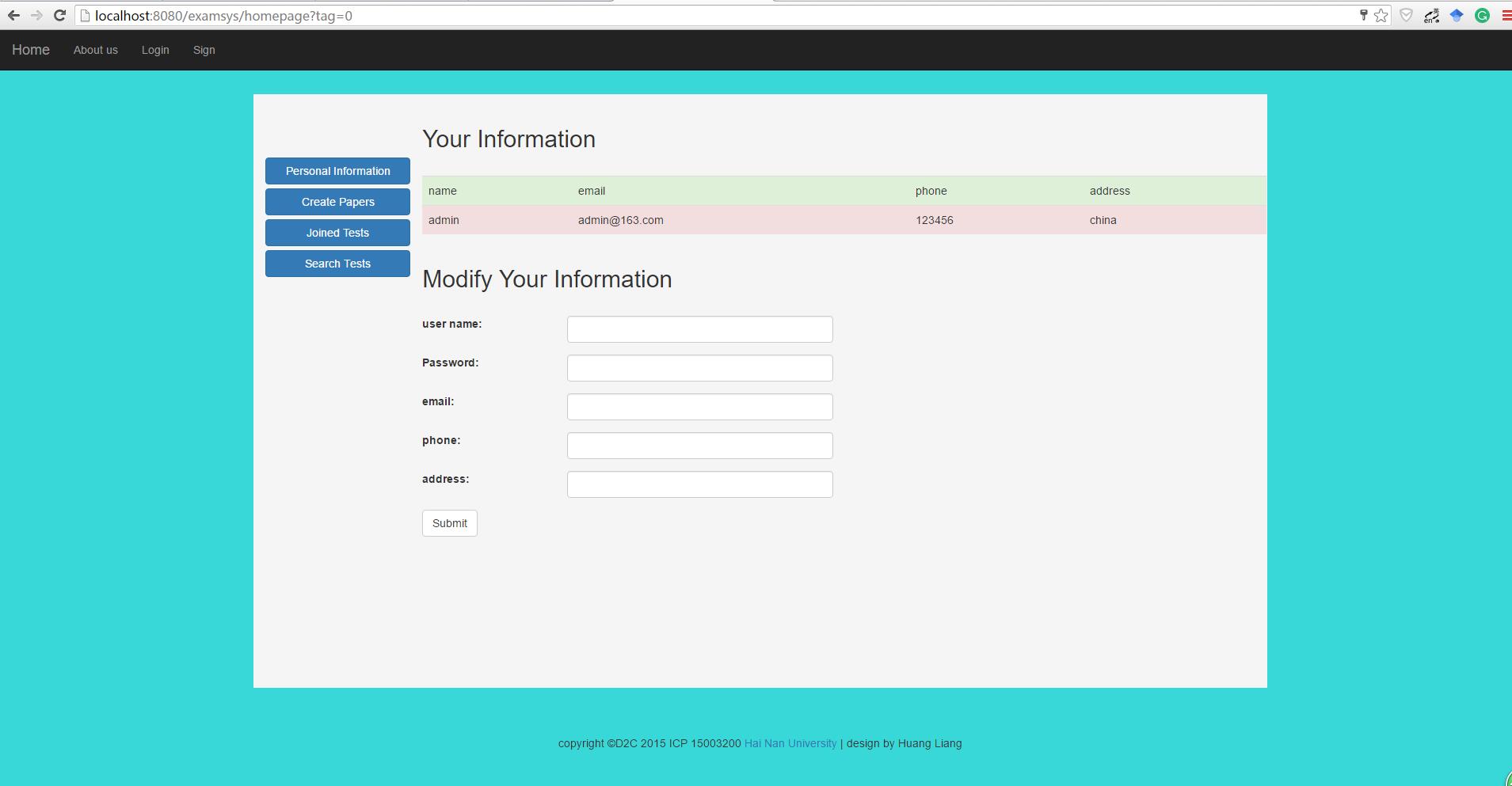
Task: Open the saved password key icon
Action: [1363, 15]
